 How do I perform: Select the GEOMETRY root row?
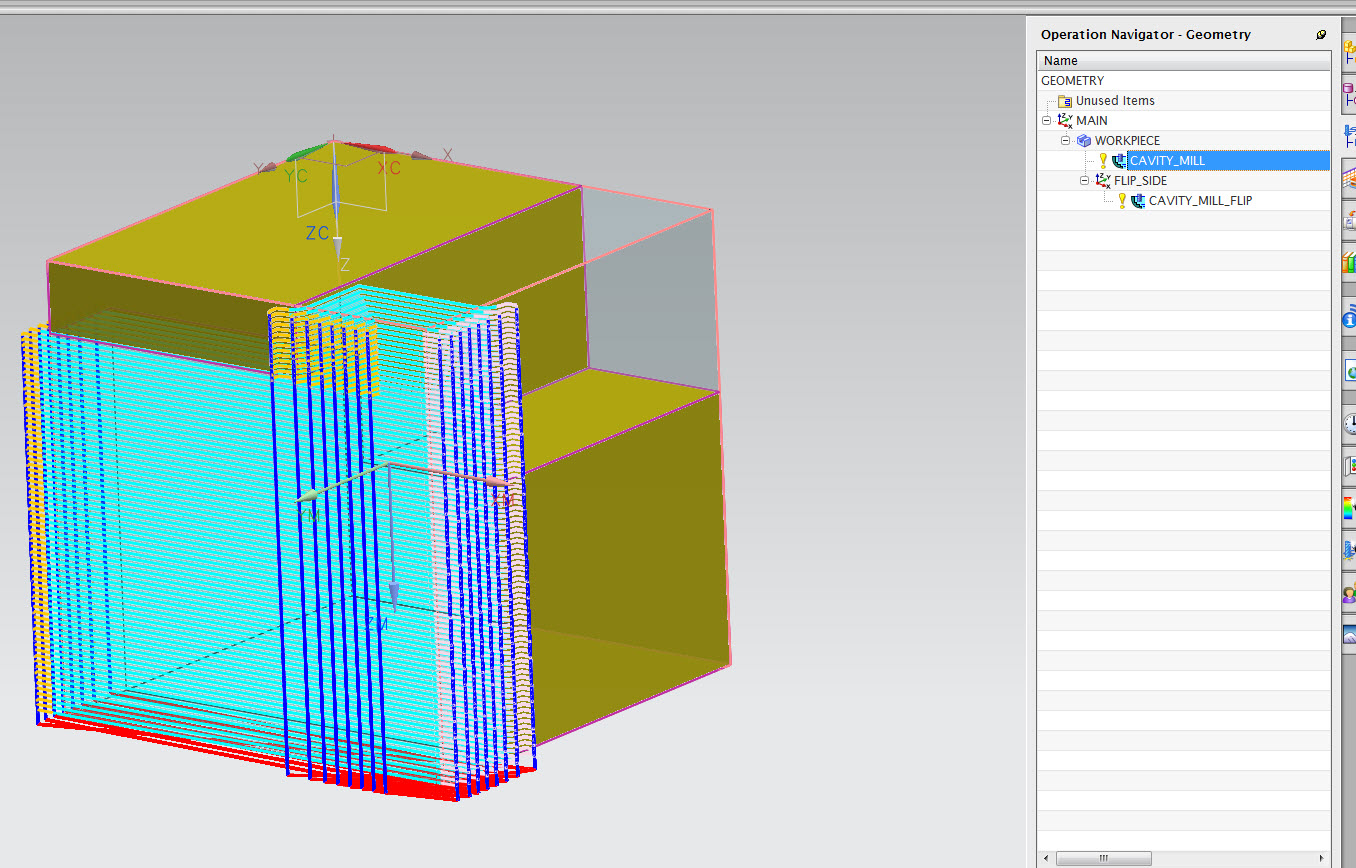(x=1185, y=80)
